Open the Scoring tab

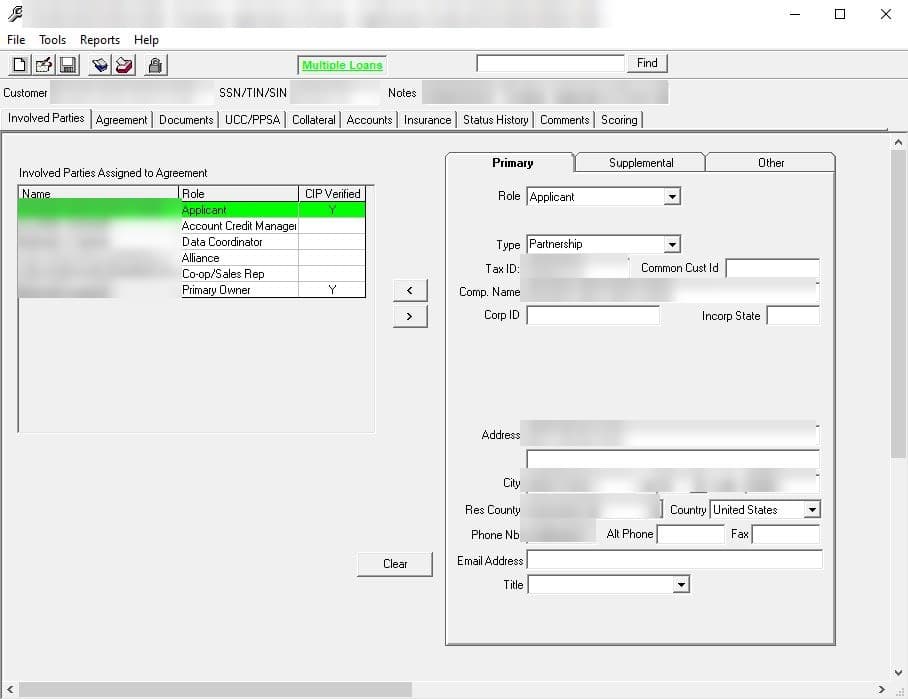[619, 120]
